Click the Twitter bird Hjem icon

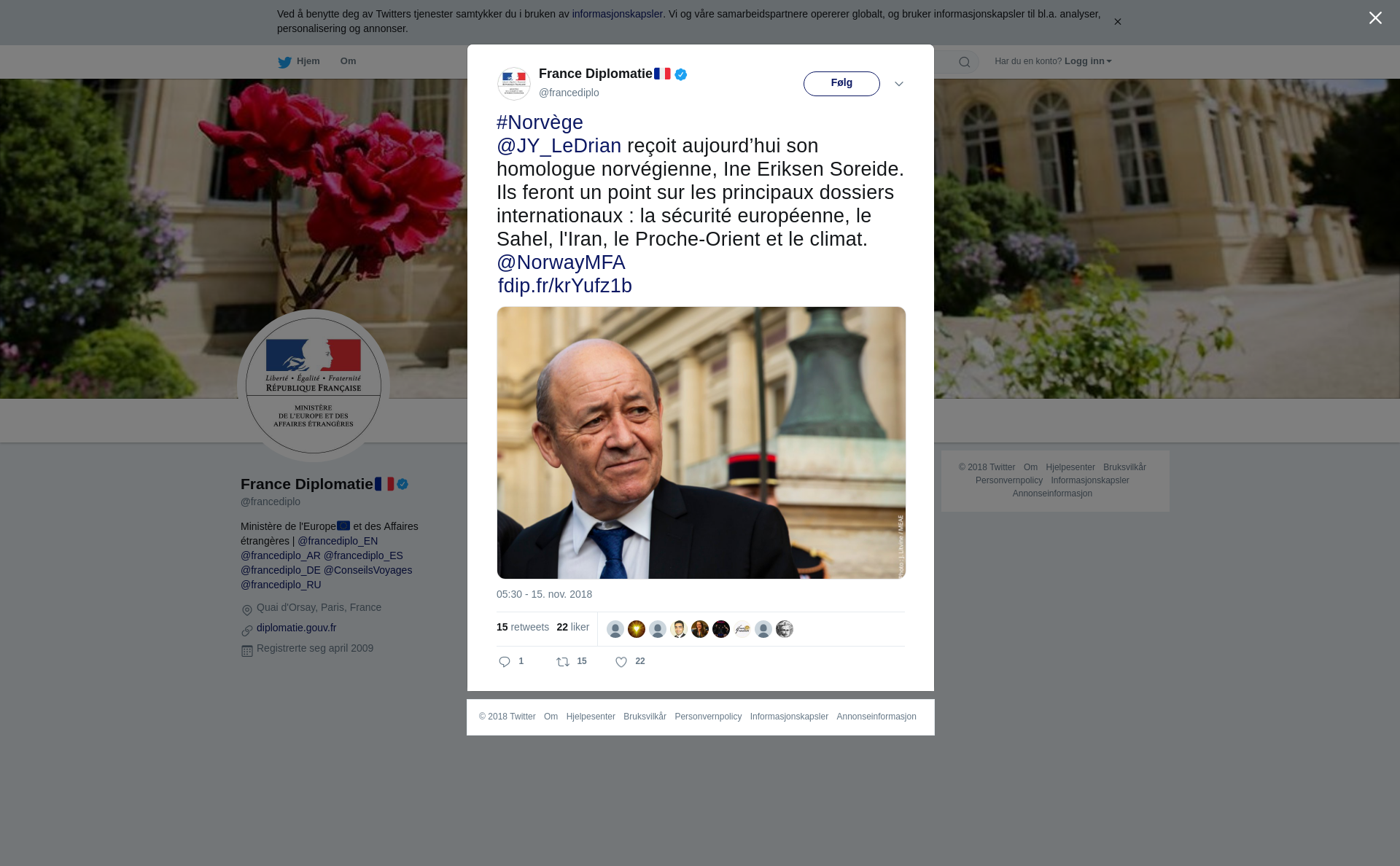[285, 63]
